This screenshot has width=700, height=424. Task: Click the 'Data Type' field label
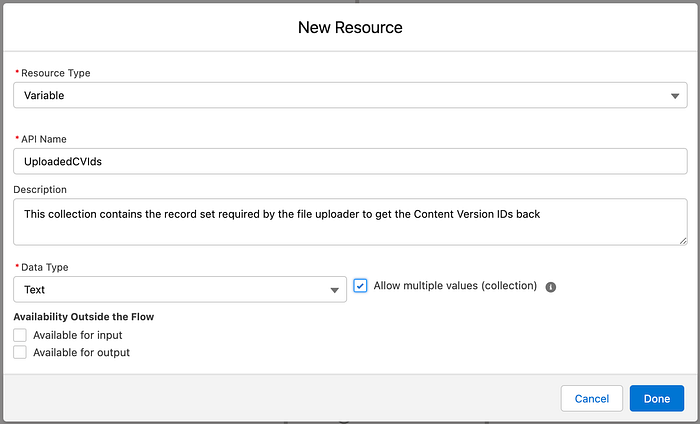[46, 268]
